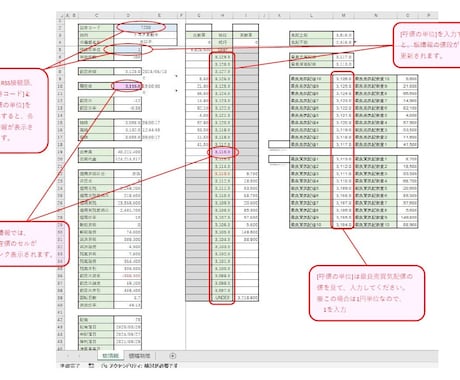Click the 最良買気配値10 label cell

(x=311, y=225)
